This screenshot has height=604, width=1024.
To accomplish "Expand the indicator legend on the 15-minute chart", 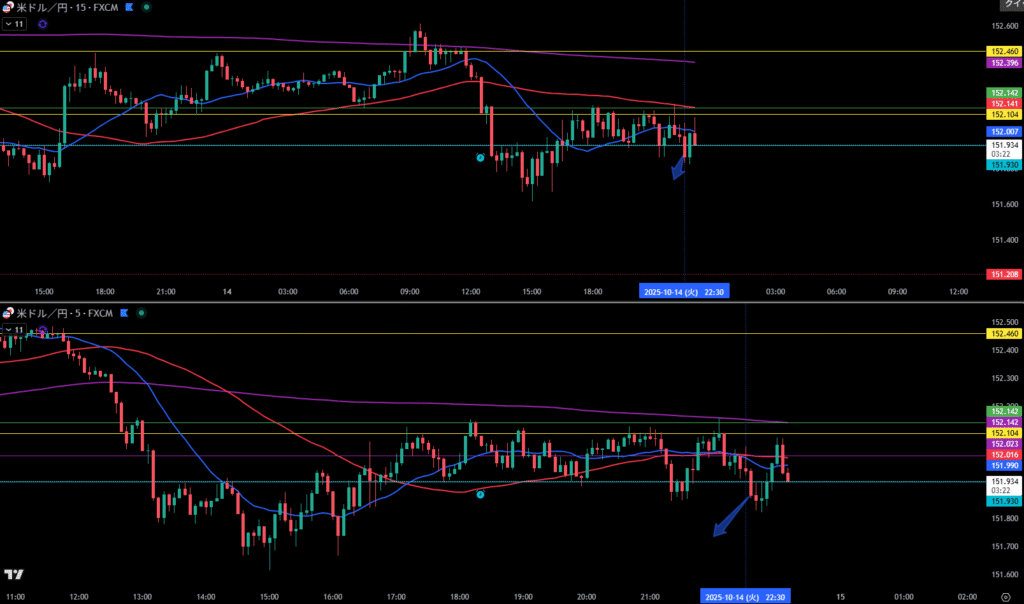I will pos(14,23).
